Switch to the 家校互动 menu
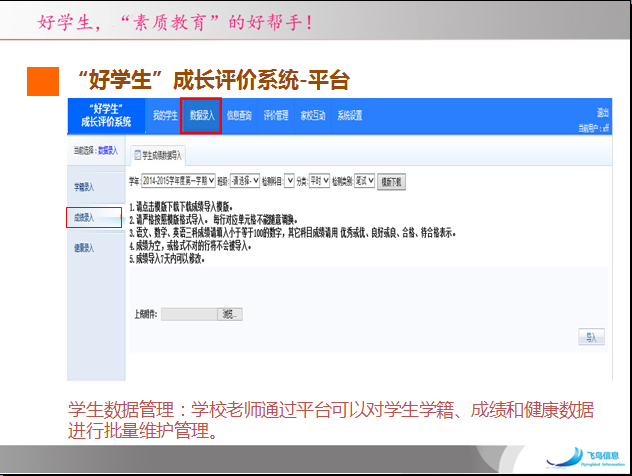Viewport: 632px width, 476px height. point(313,115)
